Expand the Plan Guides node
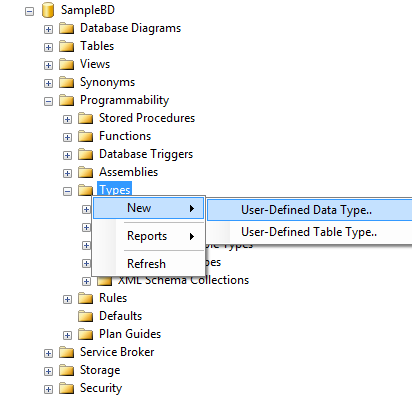Viewport: 412px width, 399px height. (67, 336)
